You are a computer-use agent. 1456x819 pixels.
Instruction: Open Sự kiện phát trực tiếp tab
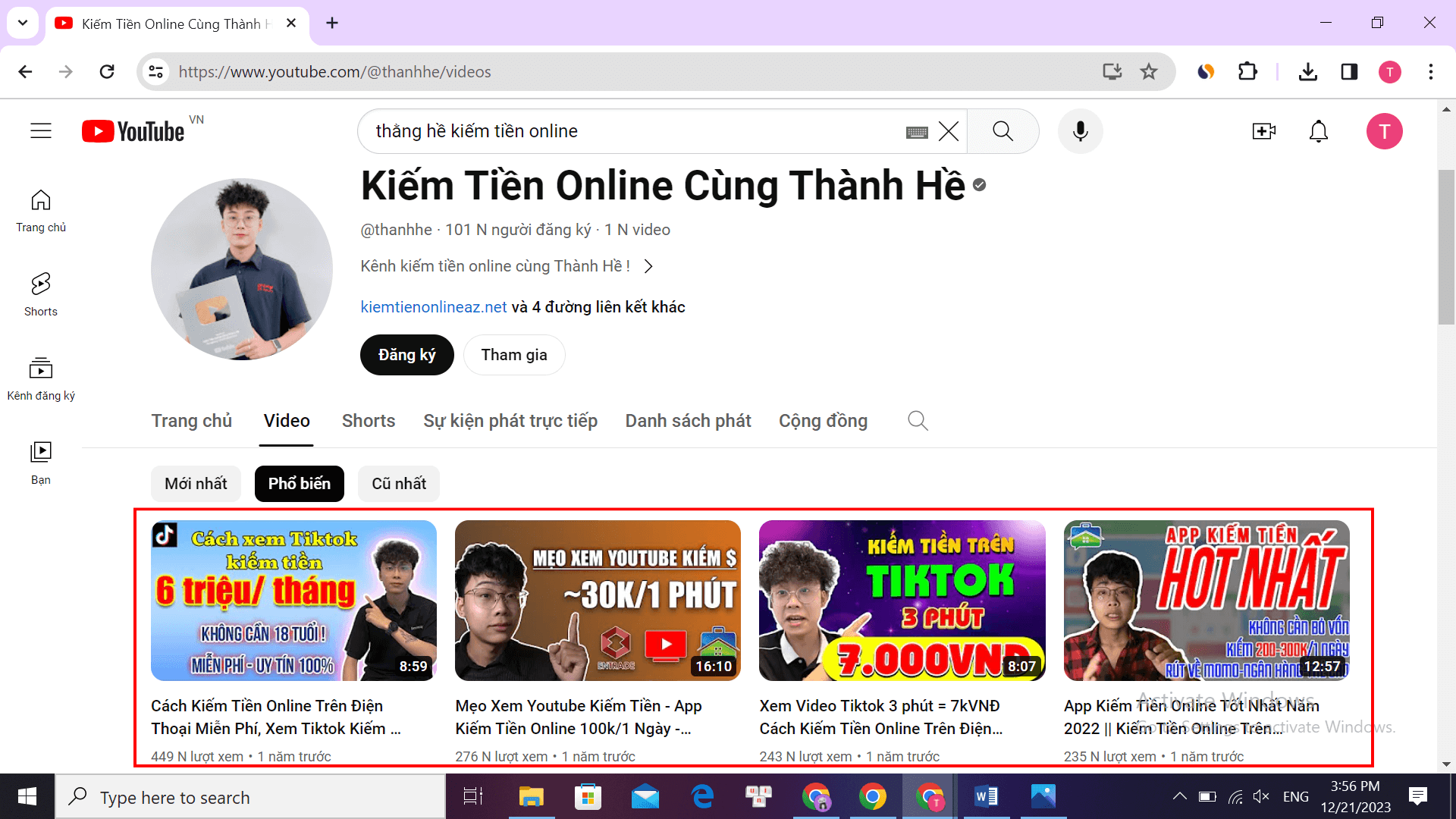(510, 421)
